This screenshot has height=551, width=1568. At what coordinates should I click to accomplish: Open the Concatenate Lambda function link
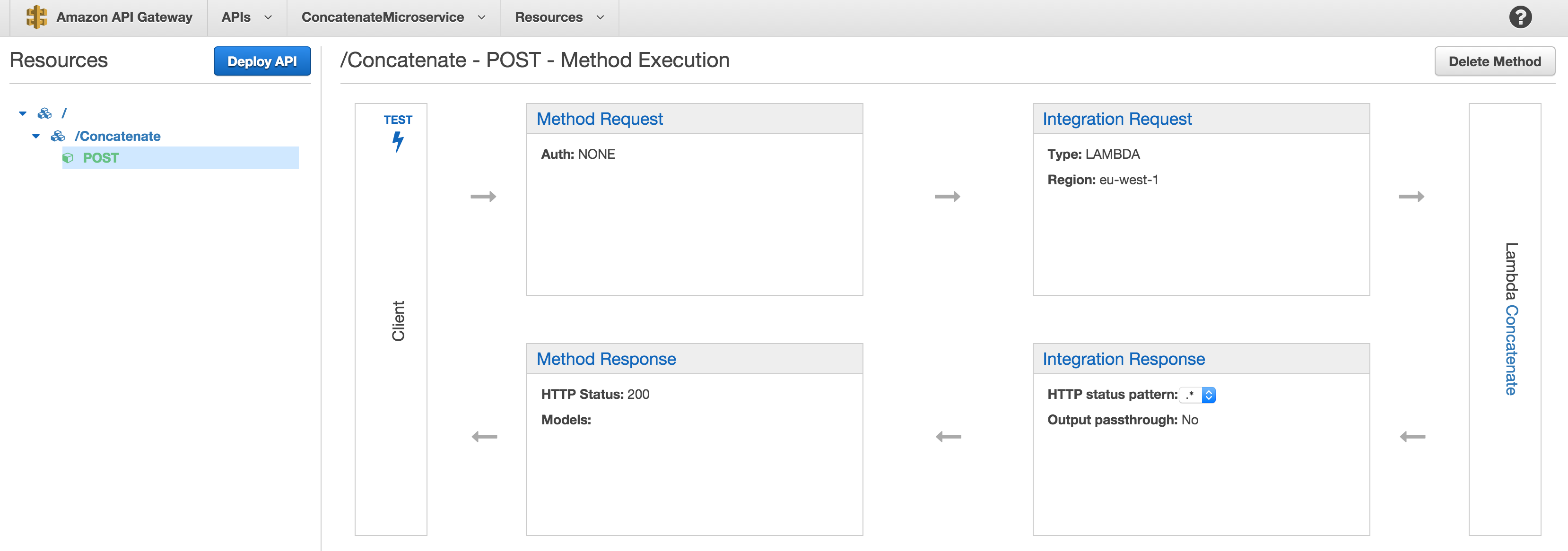click(1511, 350)
